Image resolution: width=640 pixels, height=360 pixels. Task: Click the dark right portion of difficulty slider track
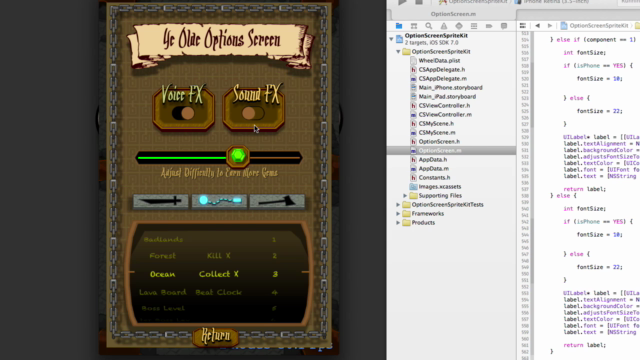coord(275,157)
